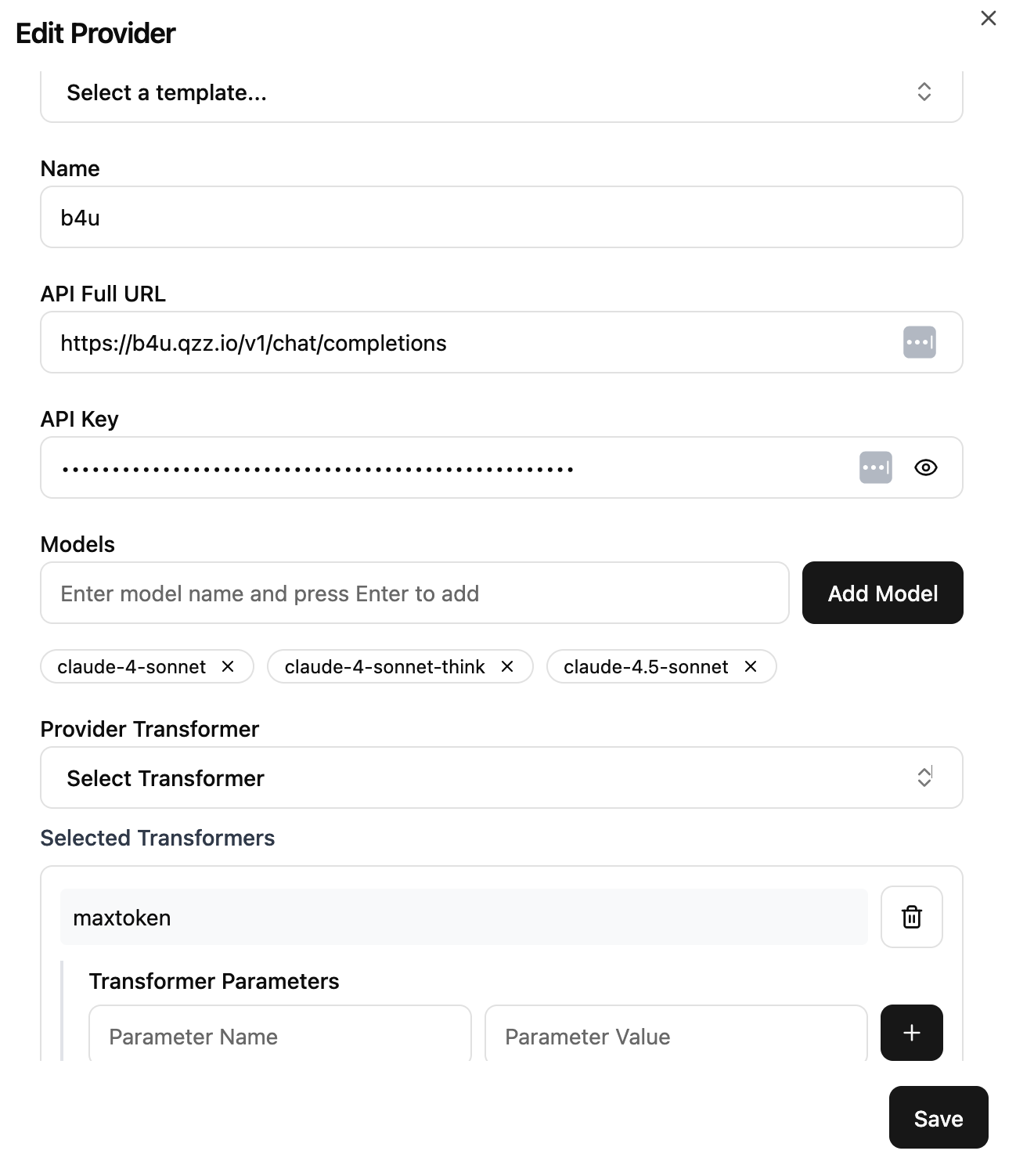Viewport: 1016px width, 1176px height.
Task: Click the template dropdown chevron arrows
Action: [x=924, y=92]
